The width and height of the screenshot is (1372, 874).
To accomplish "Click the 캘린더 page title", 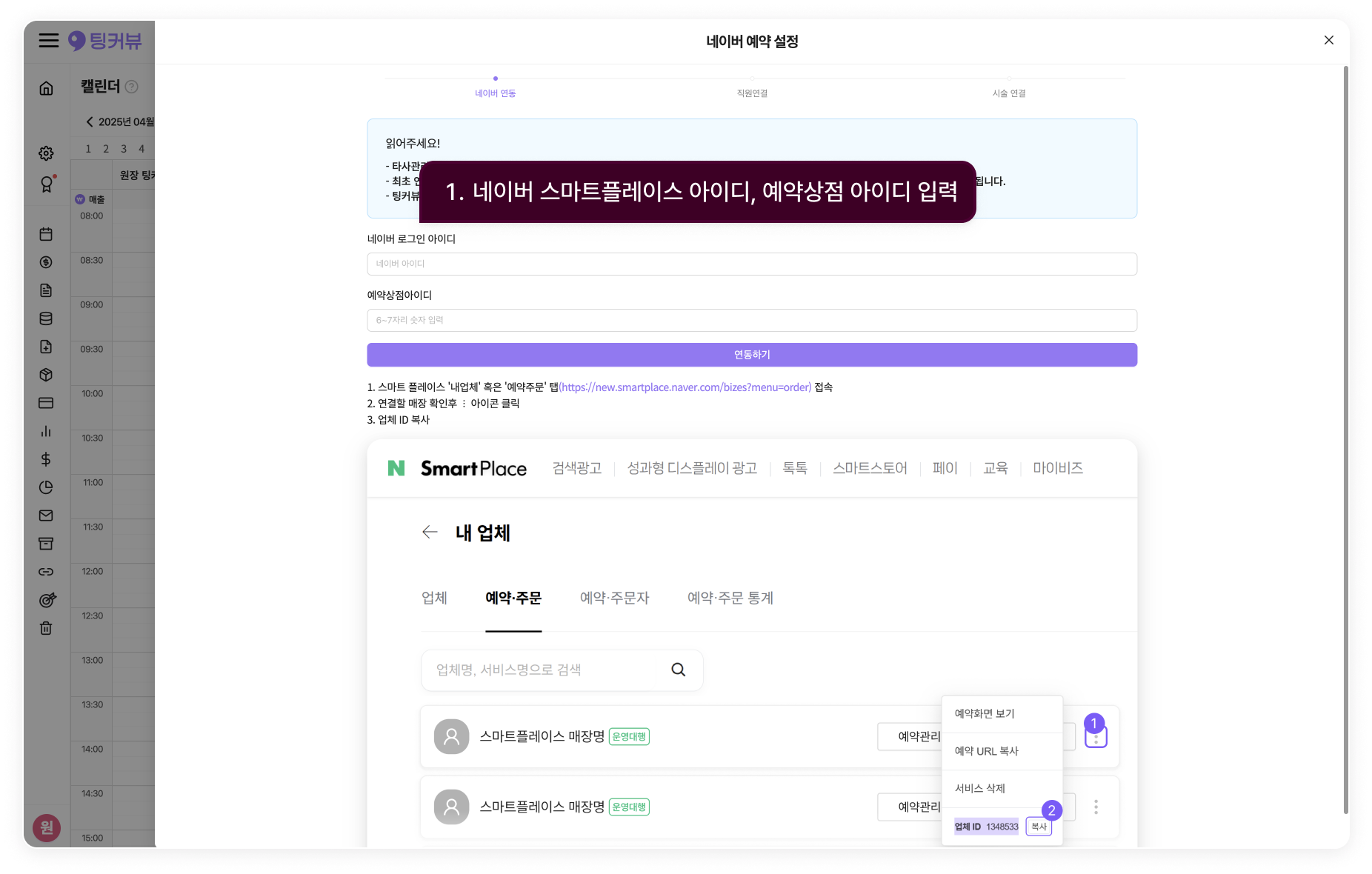I will [x=101, y=87].
